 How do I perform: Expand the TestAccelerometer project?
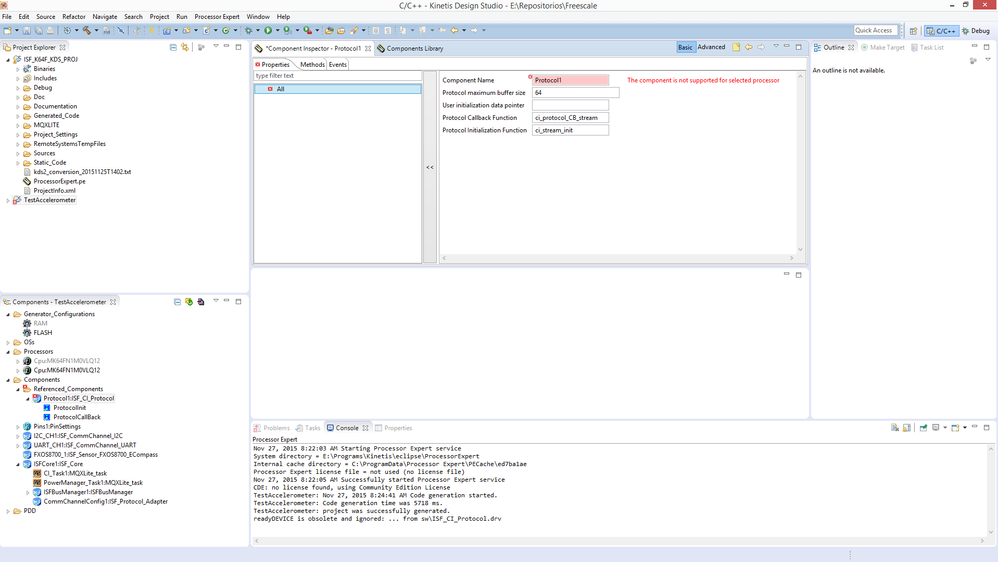point(8,200)
